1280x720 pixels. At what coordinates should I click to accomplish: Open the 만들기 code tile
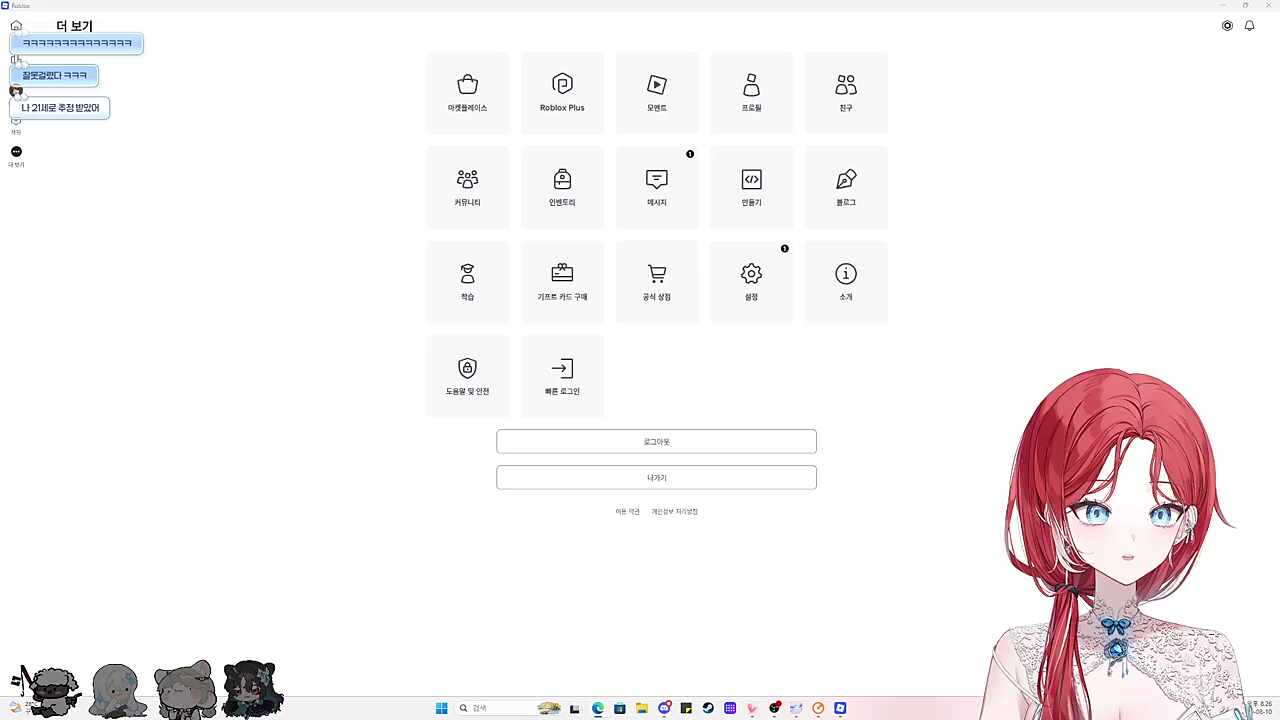[x=751, y=187]
